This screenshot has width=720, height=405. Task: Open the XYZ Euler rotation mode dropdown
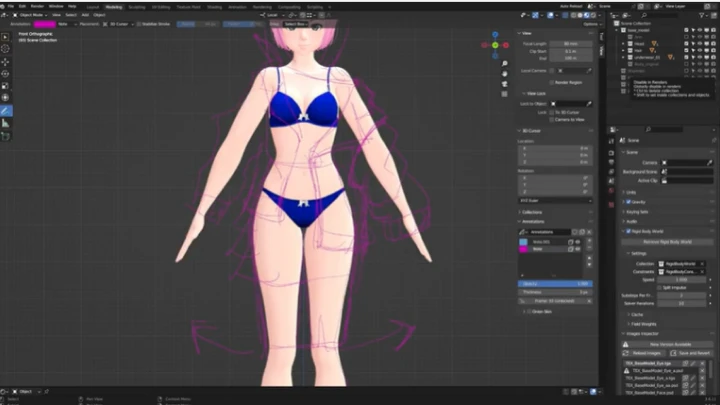555,201
